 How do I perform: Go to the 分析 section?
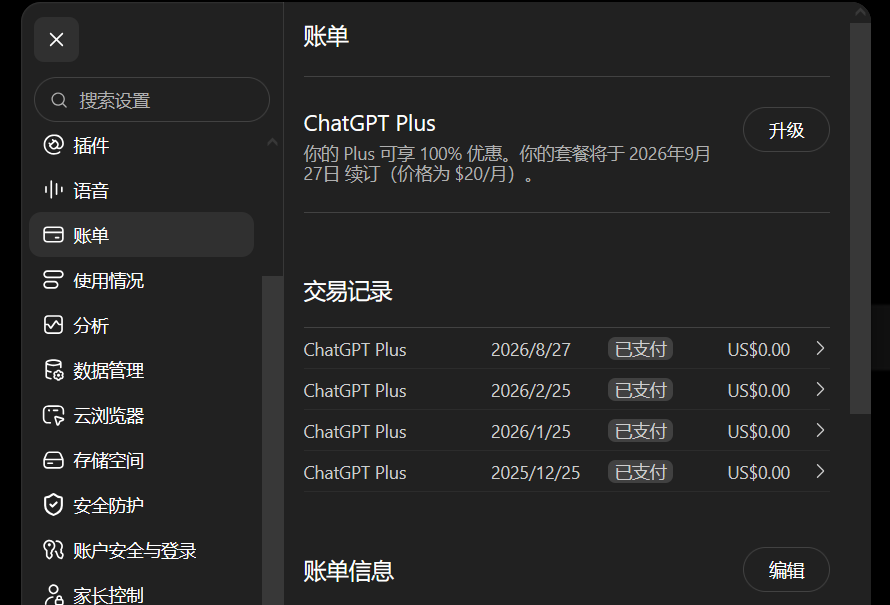coord(141,325)
